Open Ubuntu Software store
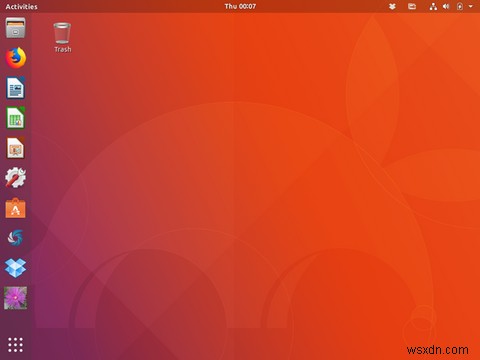This screenshot has width=480, height=360. pos(15,208)
